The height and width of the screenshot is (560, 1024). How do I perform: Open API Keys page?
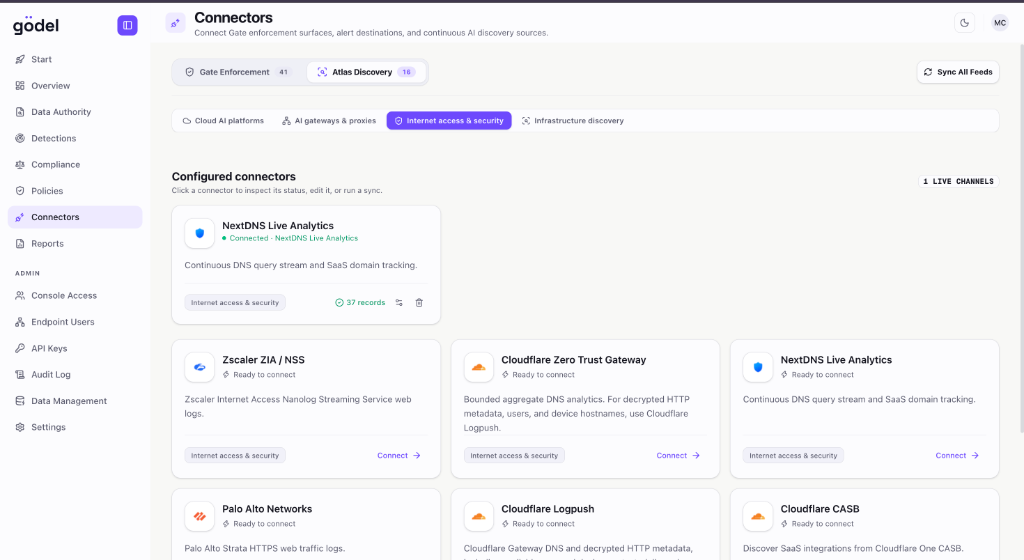point(75,349)
